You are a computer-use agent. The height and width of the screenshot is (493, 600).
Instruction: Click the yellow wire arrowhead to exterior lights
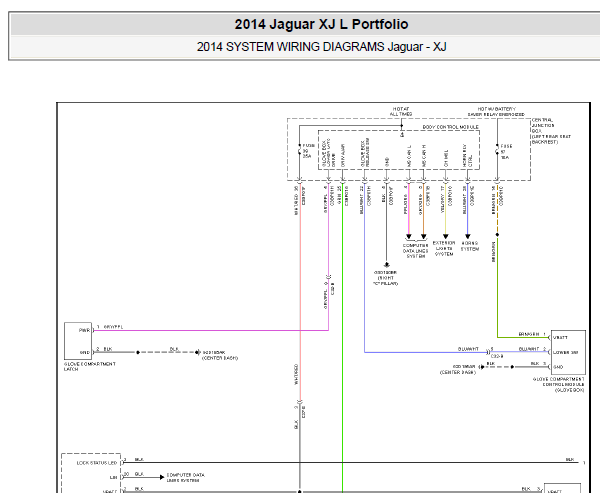445,236
